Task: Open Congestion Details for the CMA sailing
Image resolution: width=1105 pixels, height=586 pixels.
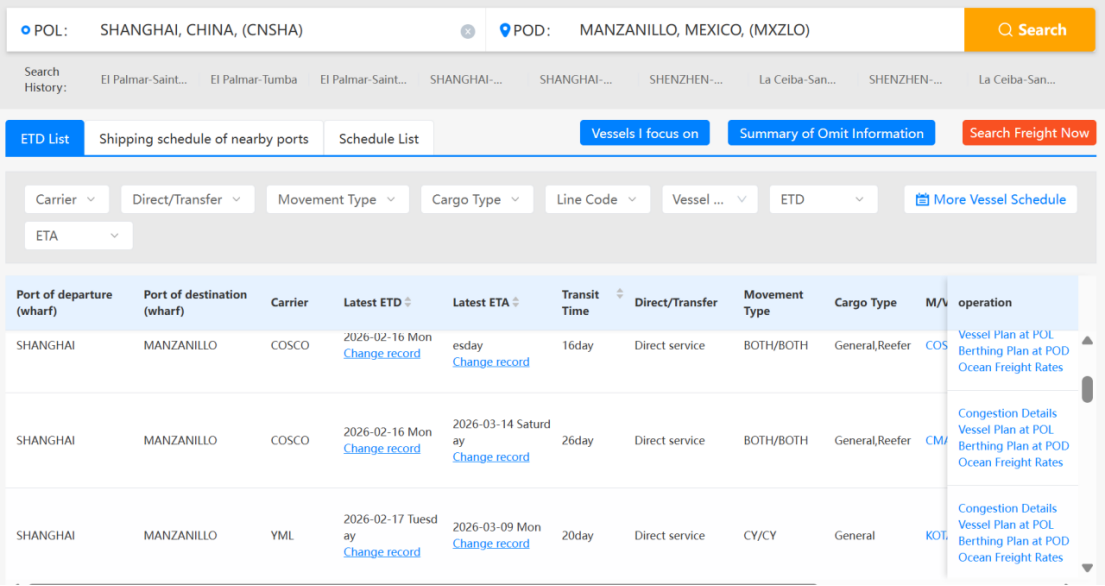Action: [x=1007, y=413]
